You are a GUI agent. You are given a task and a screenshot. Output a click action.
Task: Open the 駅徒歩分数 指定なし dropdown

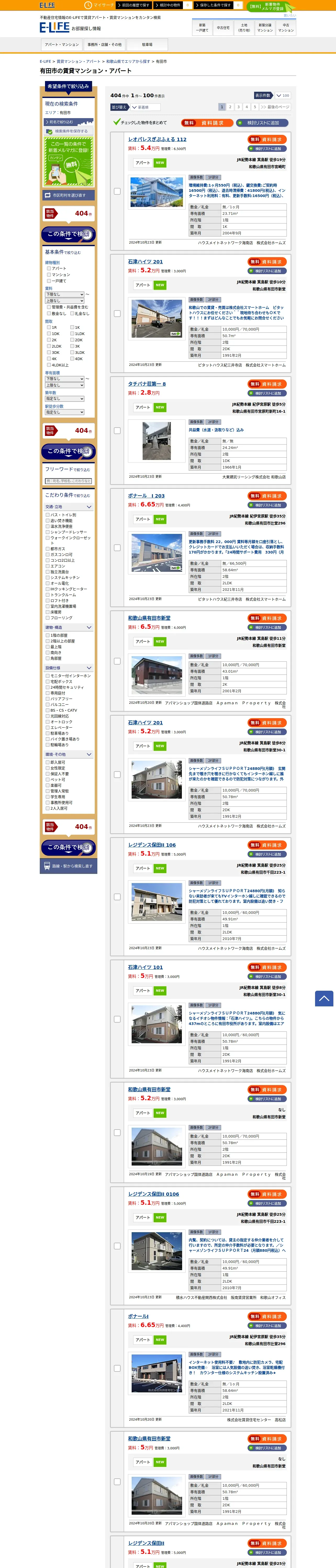[65, 412]
